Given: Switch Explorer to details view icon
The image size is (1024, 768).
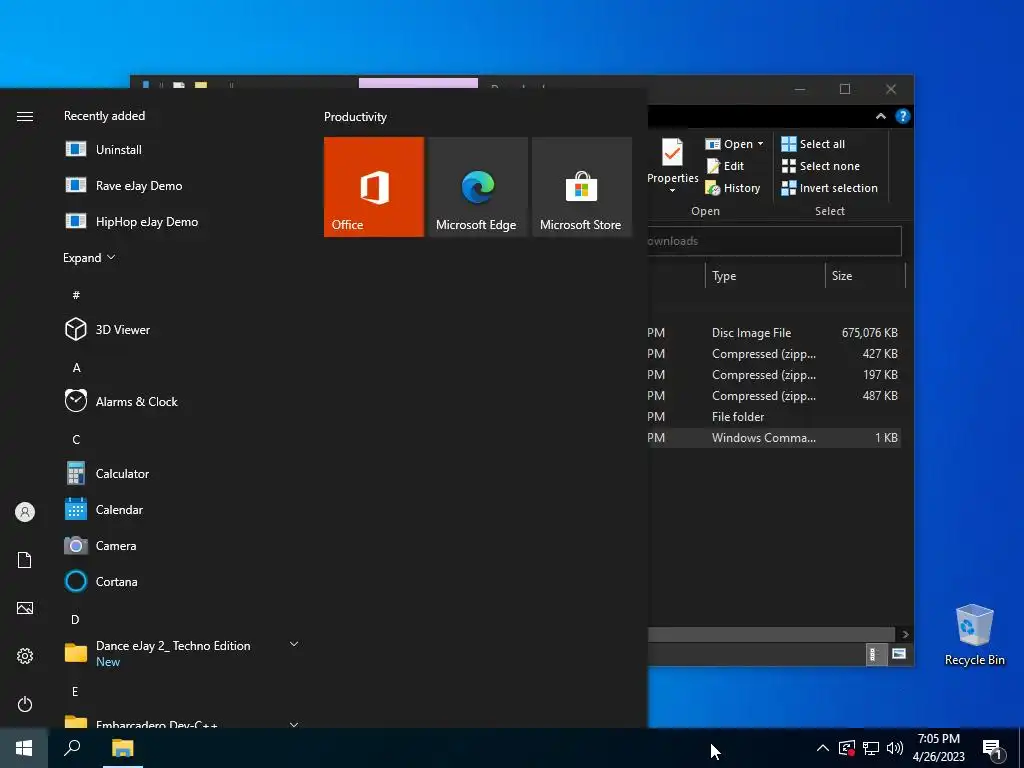Looking at the screenshot, I should pos(875,654).
